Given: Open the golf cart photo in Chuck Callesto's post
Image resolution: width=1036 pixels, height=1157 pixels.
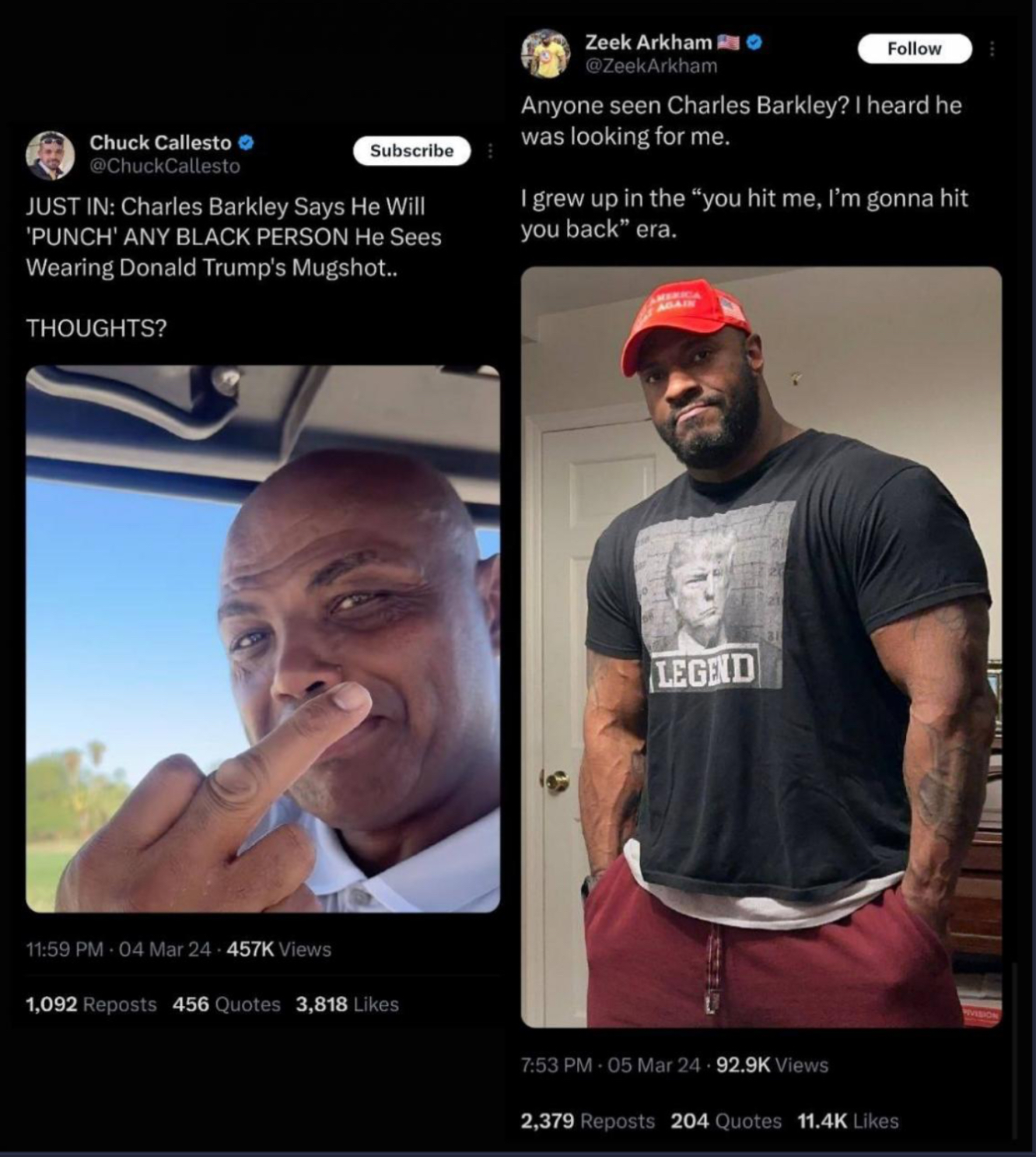Looking at the screenshot, I should (263, 638).
